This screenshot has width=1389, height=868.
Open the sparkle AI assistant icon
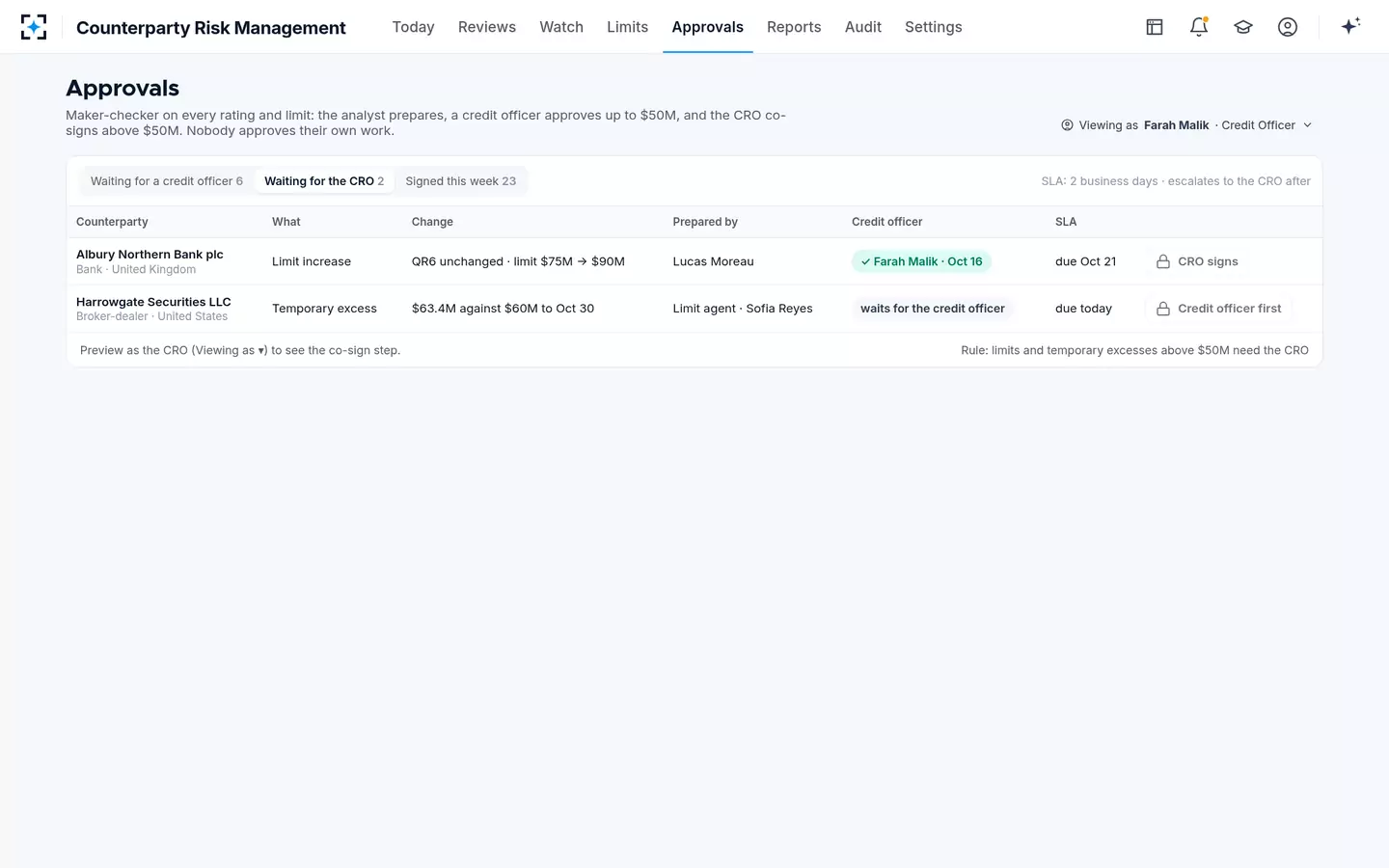coord(1350,26)
